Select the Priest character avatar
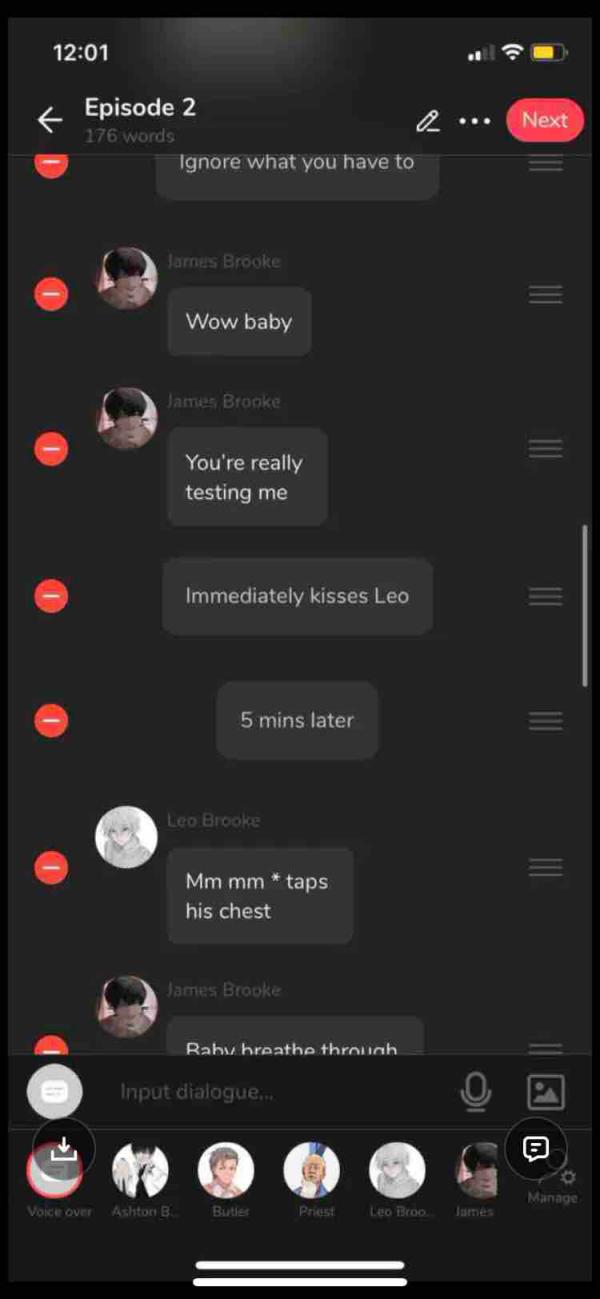600x1299 pixels. (312, 1180)
